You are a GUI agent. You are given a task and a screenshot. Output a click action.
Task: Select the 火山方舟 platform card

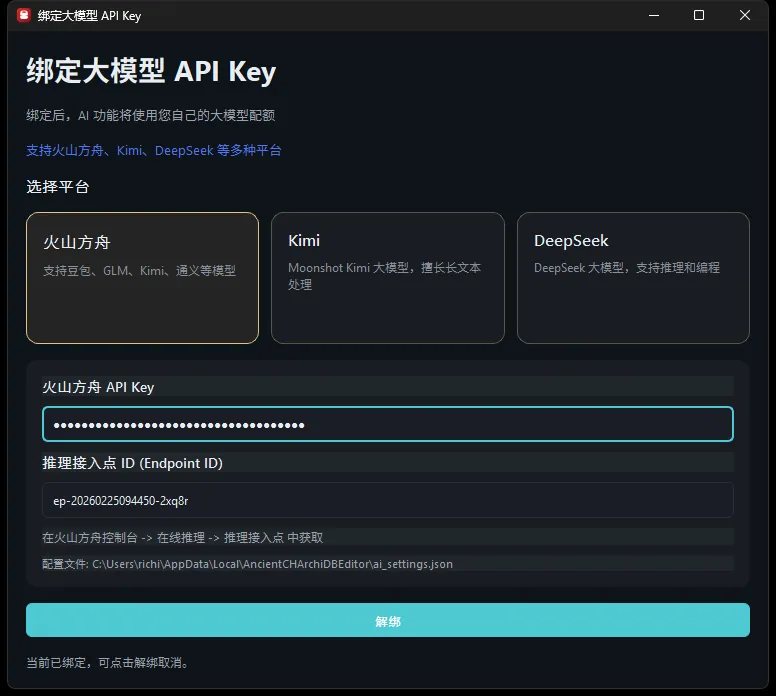pyautogui.click(x=142, y=277)
